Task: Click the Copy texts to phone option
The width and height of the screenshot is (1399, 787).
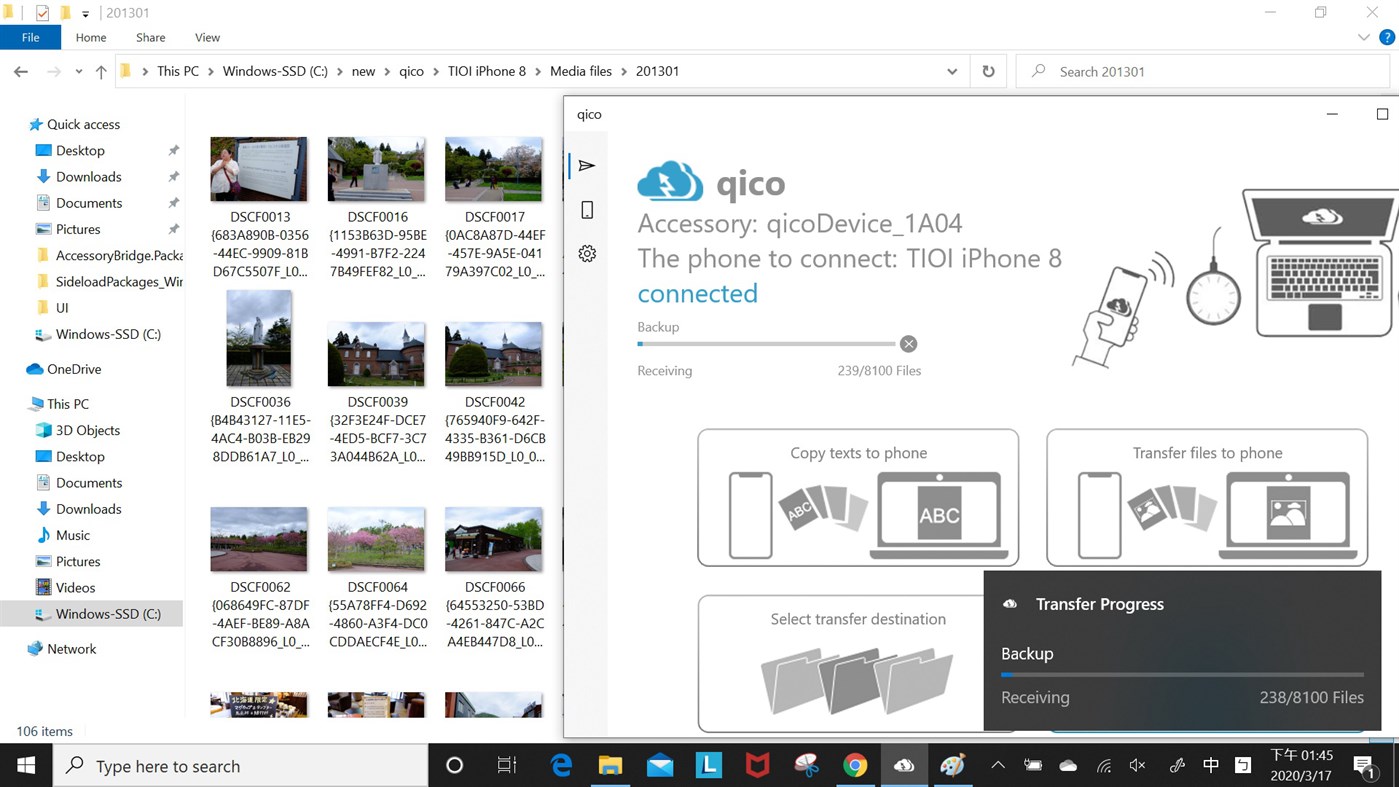Action: pos(857,497)
